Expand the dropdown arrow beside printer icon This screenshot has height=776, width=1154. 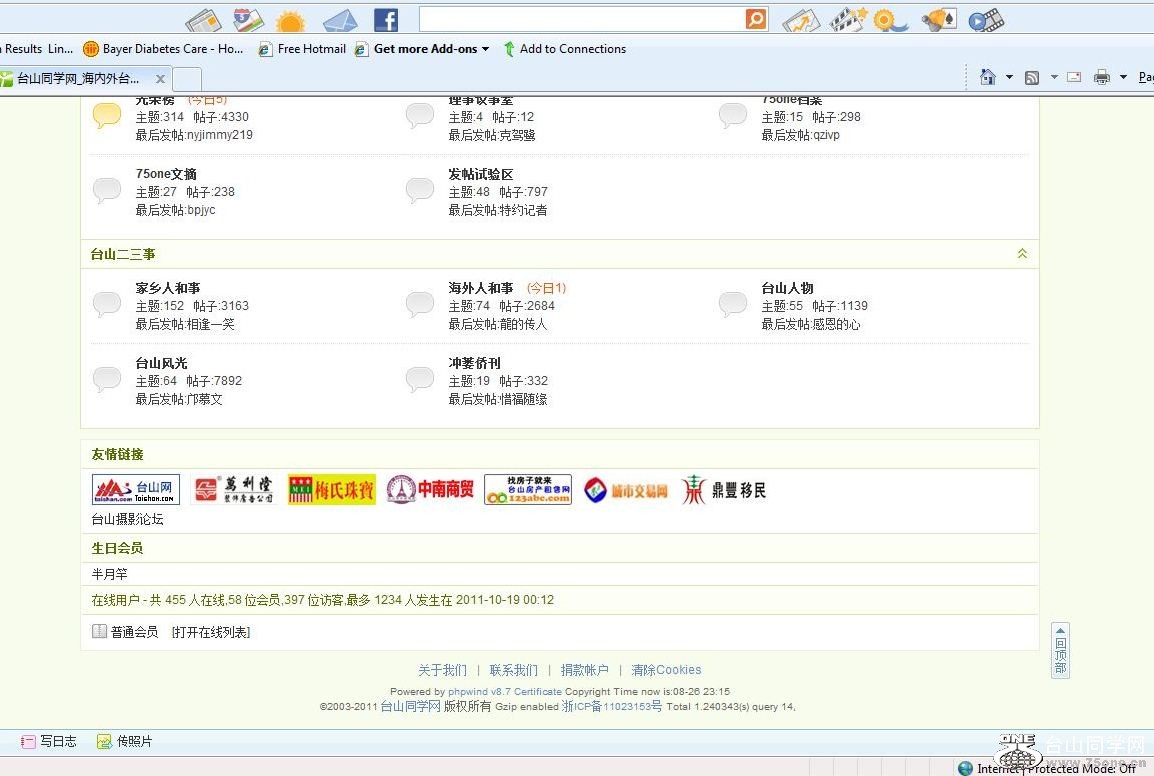pyautogui.click(x=1123, y=77)
